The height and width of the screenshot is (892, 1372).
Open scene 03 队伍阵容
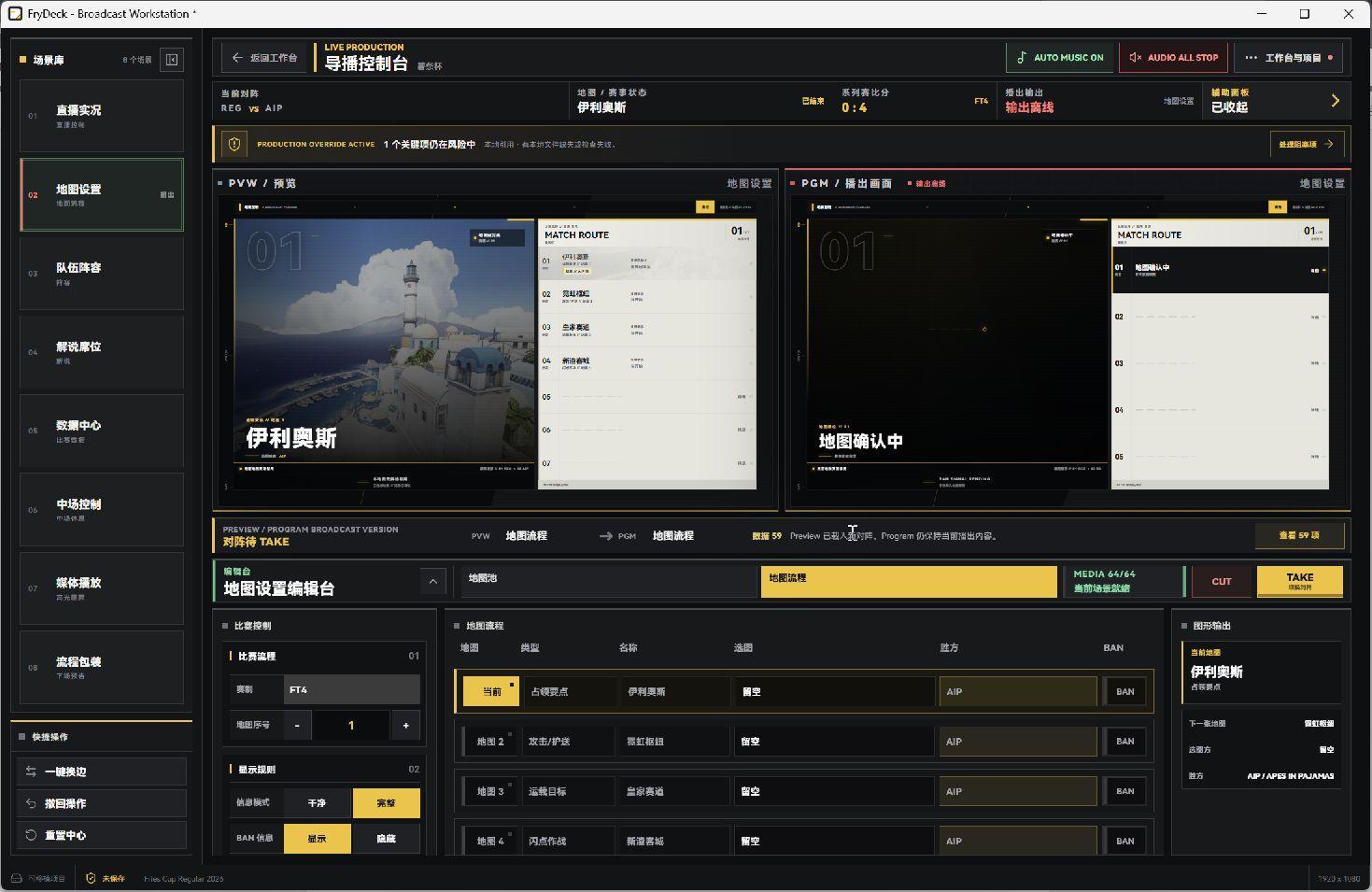pos(102,273)
